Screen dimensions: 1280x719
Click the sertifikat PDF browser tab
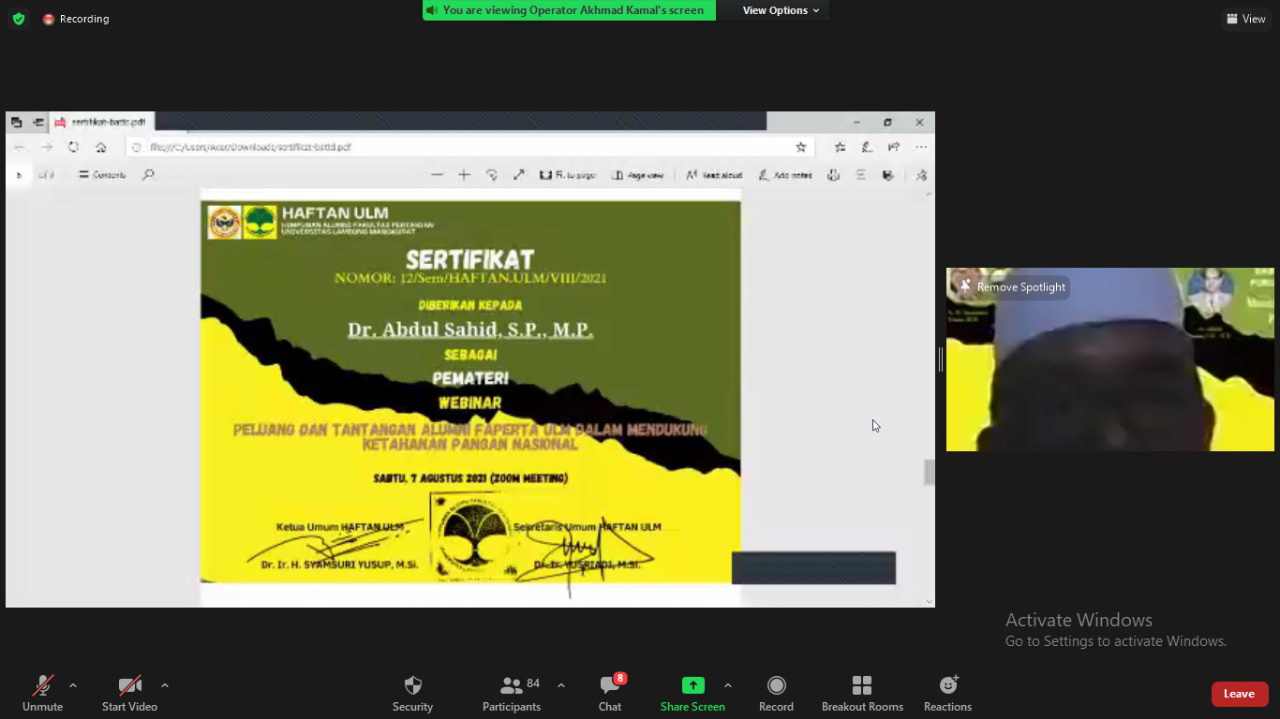(100, 122)
